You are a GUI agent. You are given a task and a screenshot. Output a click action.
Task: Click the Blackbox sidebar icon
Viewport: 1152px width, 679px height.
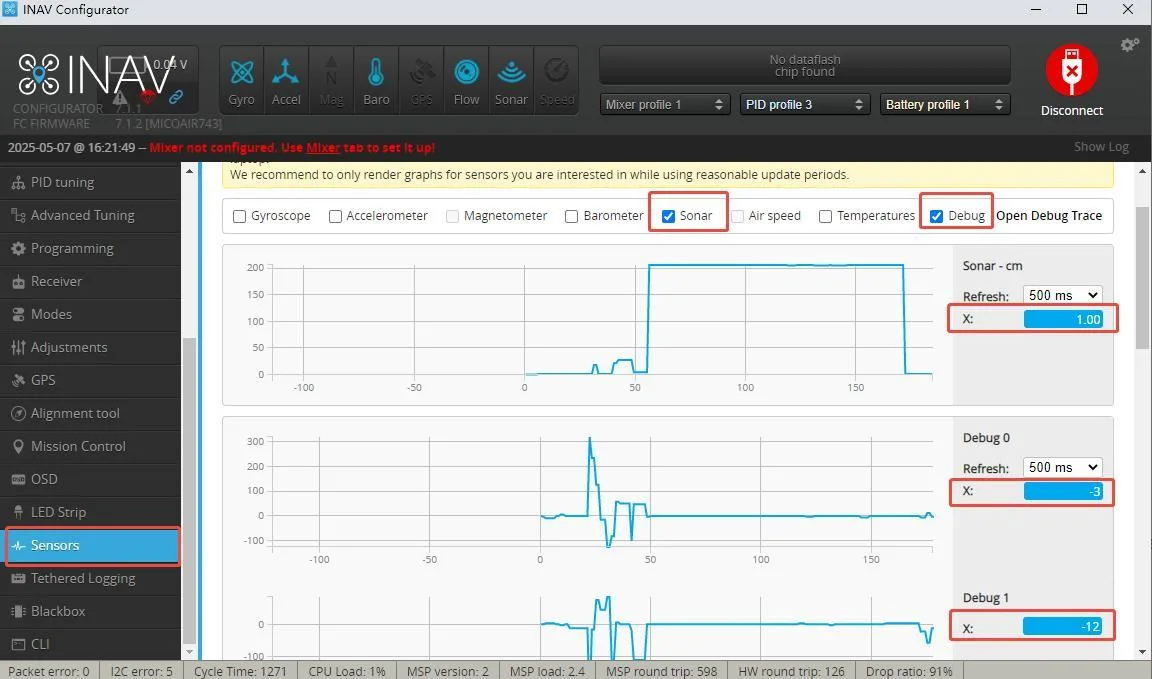pos(18,611)
